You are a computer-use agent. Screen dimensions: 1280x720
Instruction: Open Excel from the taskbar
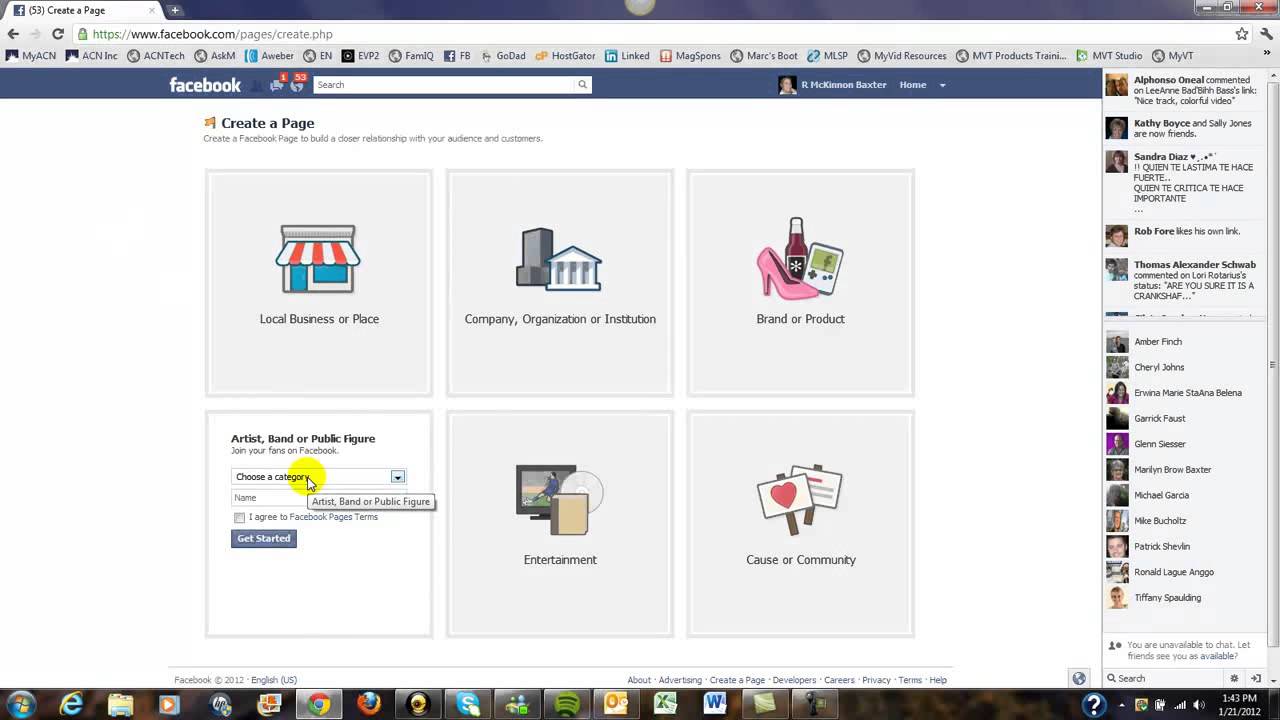click(x=666, y=704)
